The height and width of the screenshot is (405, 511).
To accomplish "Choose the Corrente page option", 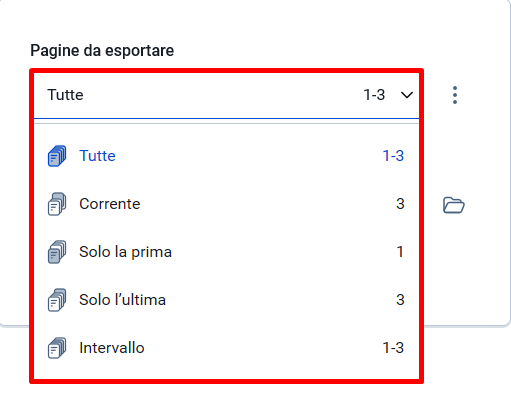I will coord(226,204).
